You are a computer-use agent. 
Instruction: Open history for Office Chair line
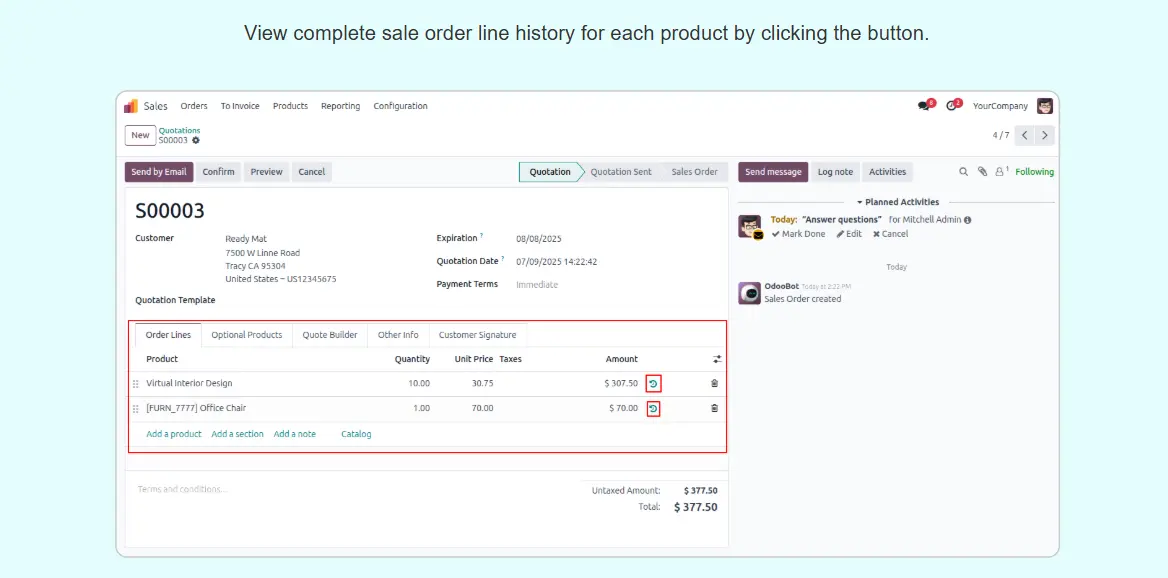(653, 408)
